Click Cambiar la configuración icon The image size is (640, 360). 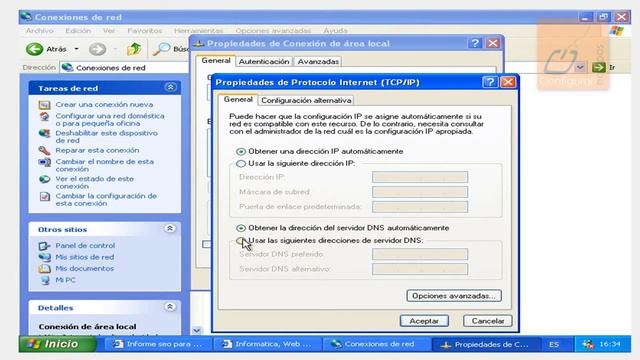click(x=44, y=197)
